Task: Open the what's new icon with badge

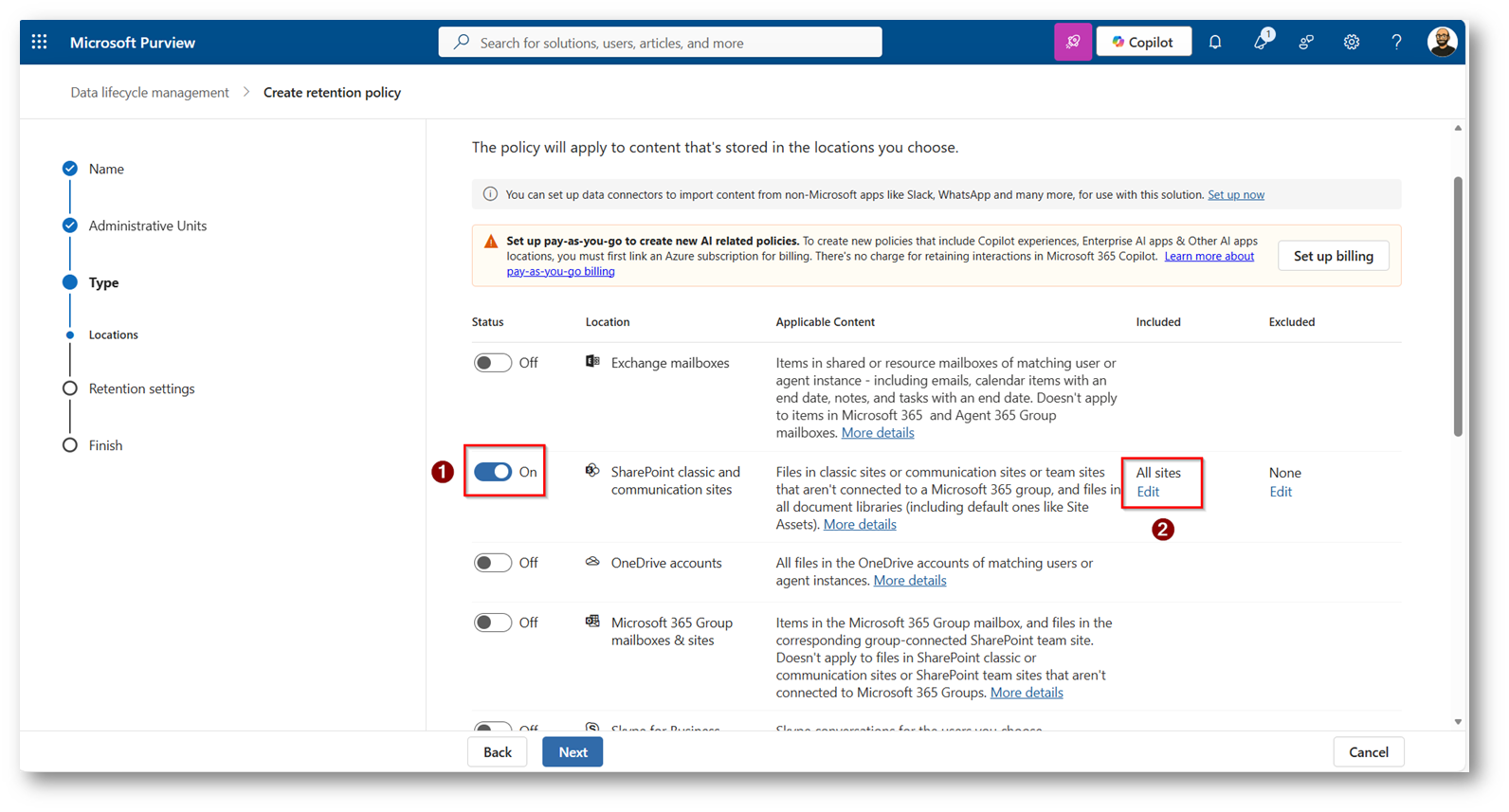Action: point(1262,40)
